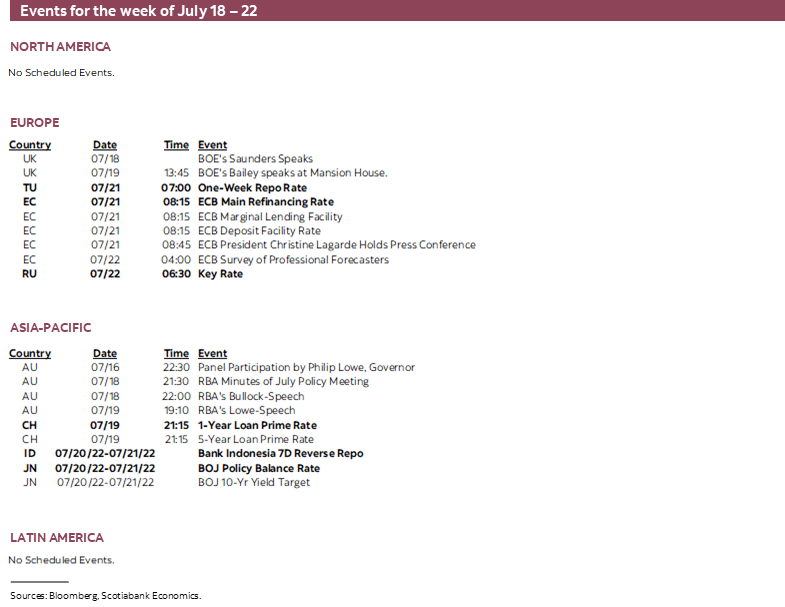
Task: Open the ASIA-PACIFIC section header
Action: click(x=51, y=327)
